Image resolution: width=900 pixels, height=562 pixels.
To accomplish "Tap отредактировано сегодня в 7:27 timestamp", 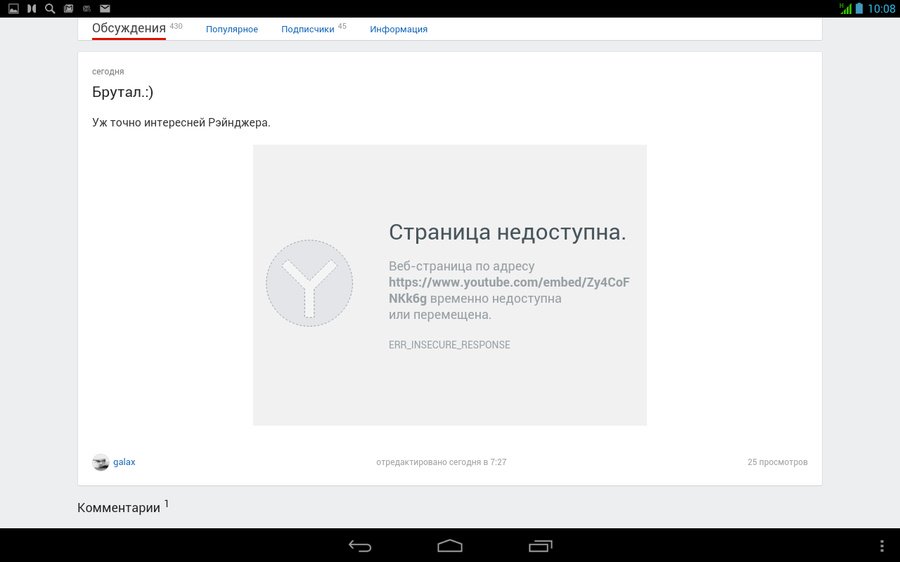I will (441, 462).
